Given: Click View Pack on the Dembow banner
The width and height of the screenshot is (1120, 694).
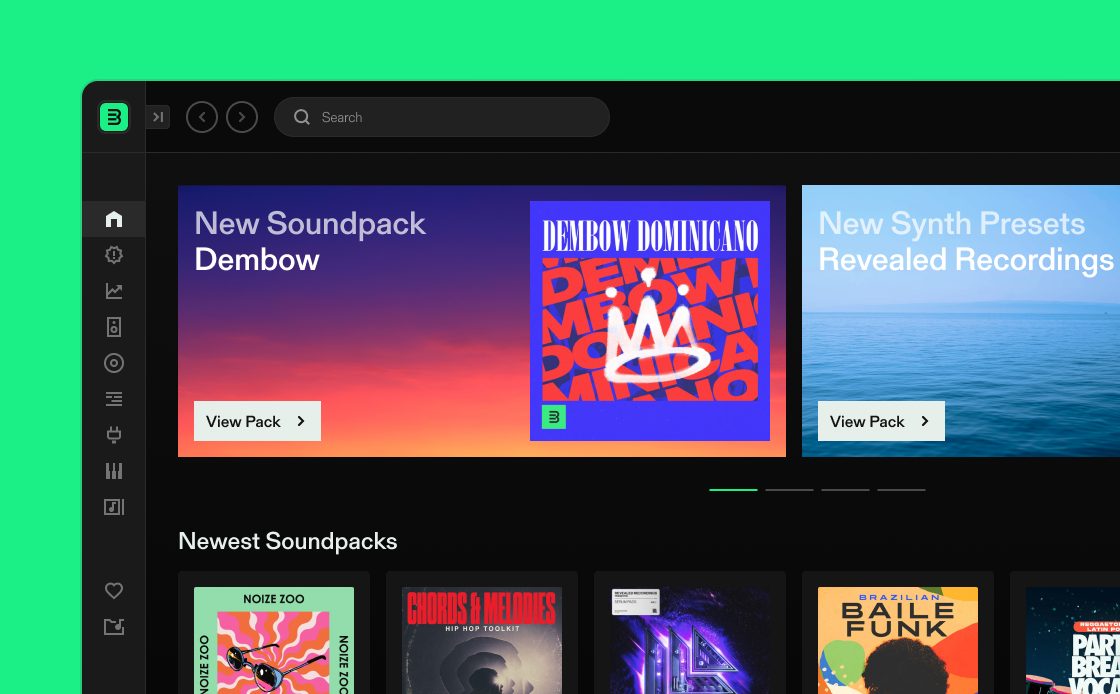Looking at the screenshot, I should (257, 421).
